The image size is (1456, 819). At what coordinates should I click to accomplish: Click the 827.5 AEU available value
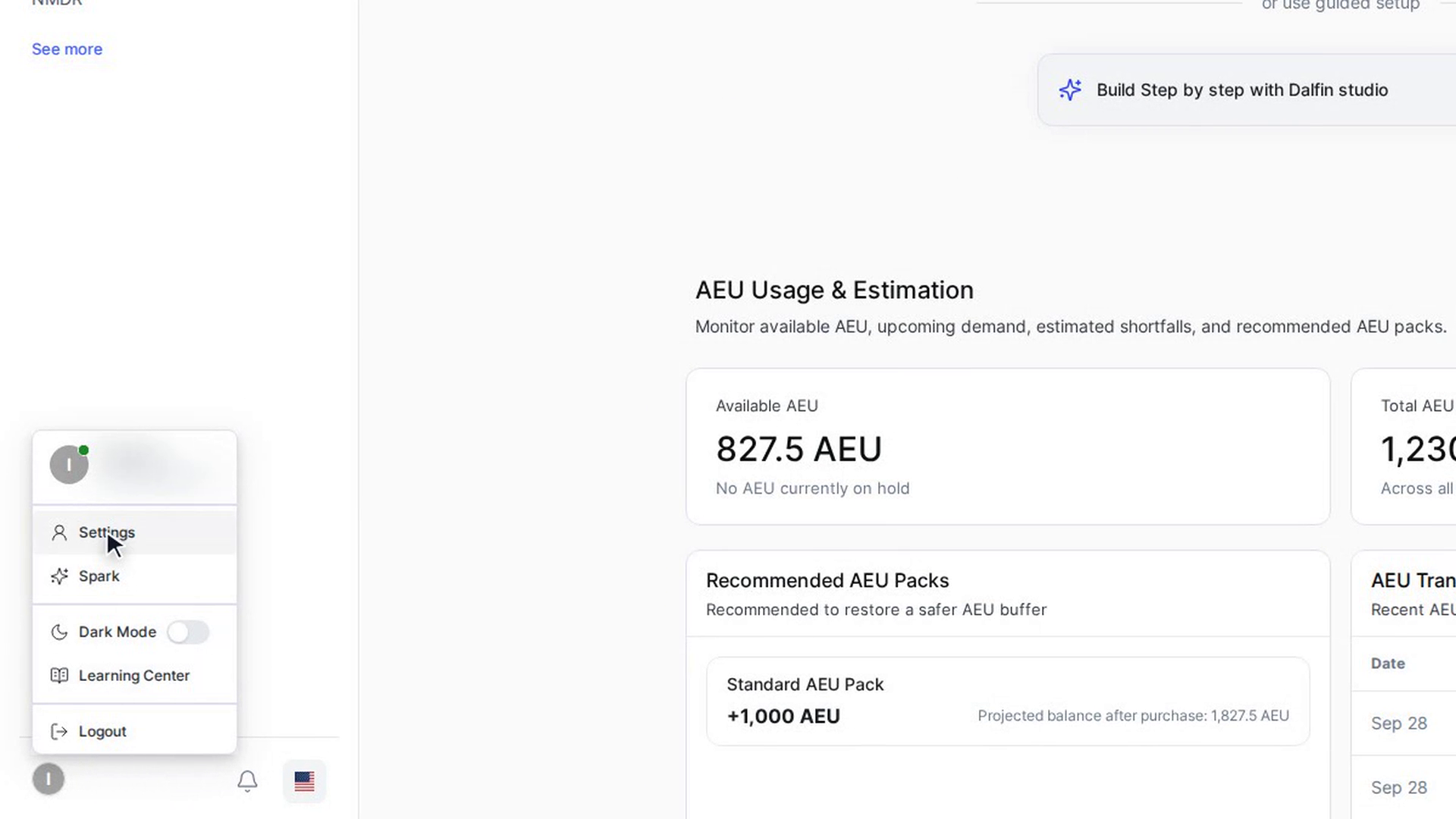pyautogui.click(x=799, y=449)
